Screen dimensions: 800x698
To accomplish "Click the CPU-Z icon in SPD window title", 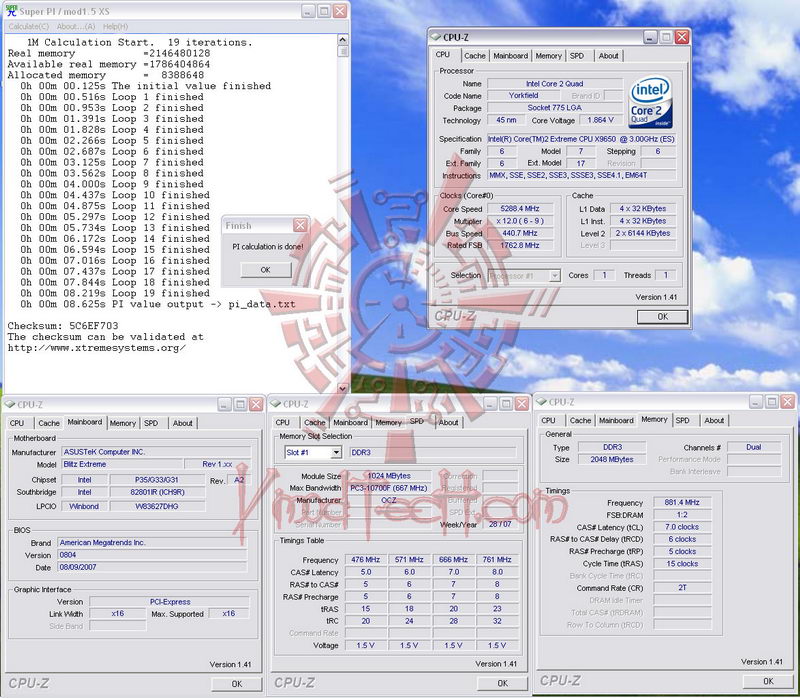I will pos(276,404).
